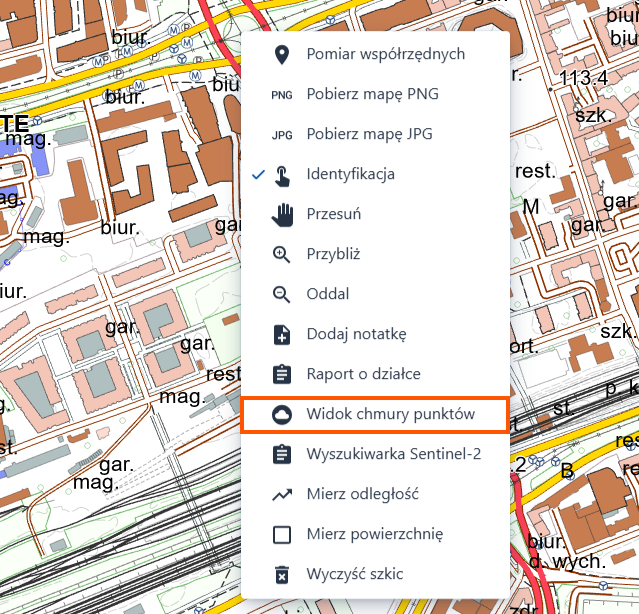Choose Widok chmury punktów
The image size is (639, 614).
pos(375,415)
